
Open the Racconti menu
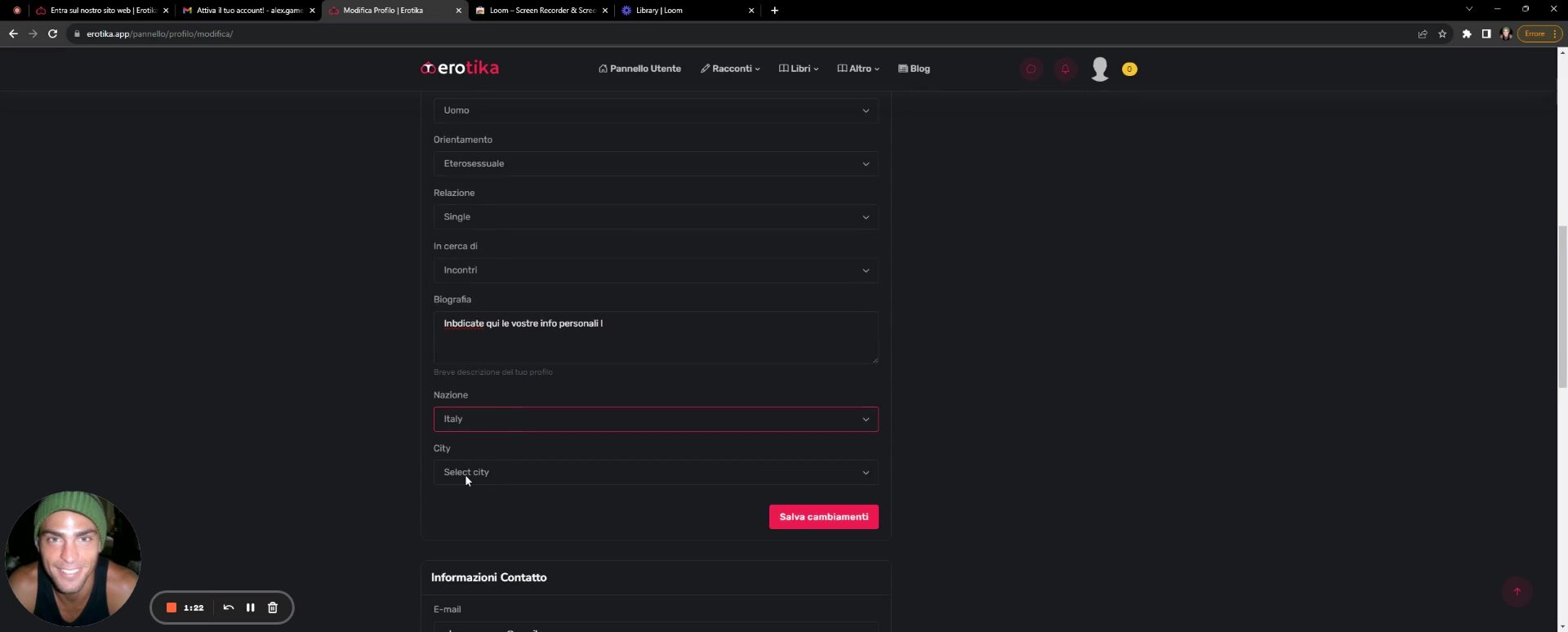tap(730, 69)
